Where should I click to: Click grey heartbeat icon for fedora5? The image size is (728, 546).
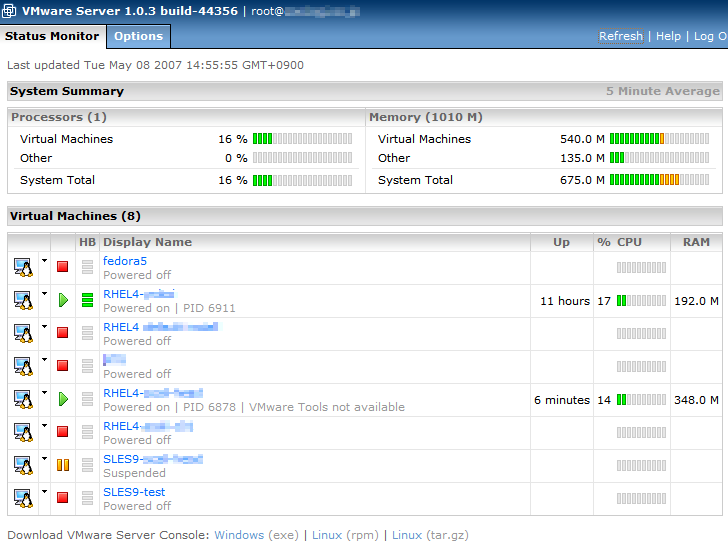tap(87, 267)
